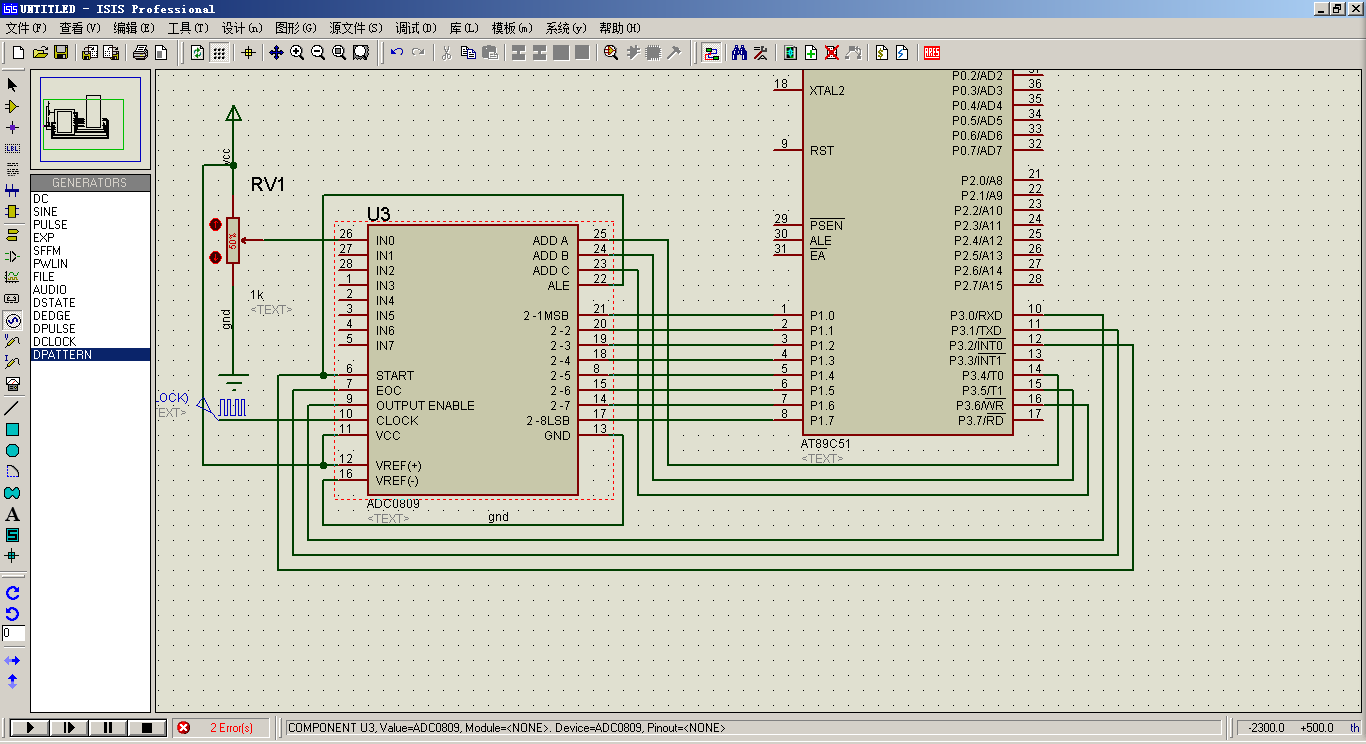1366x744 pixels.
Task: Select the 2D circle drawing tool
Action: (13, 451)
